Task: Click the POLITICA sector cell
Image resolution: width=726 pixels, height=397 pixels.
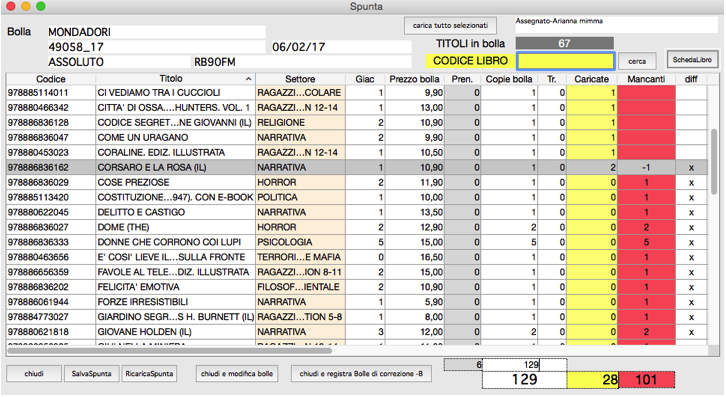Action: 300,197
